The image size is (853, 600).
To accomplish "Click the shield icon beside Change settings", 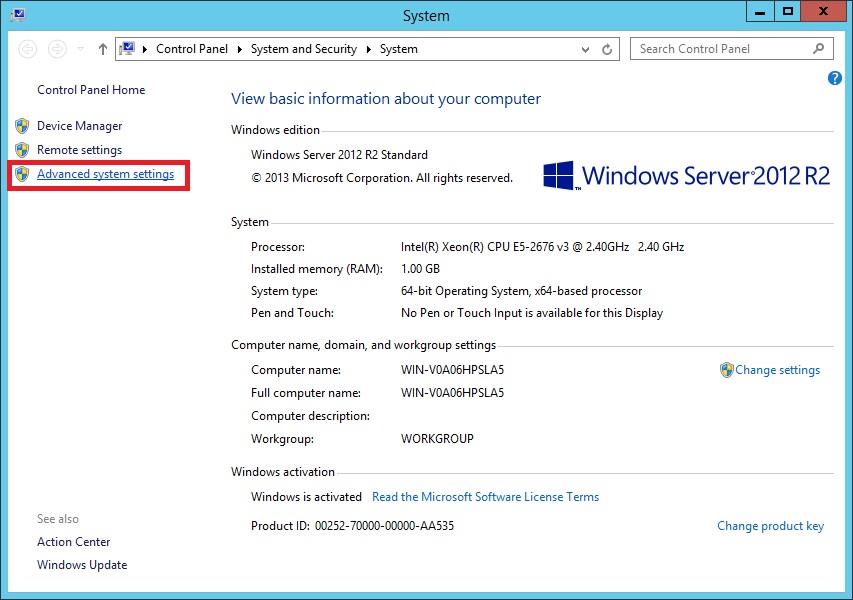I will (726, 370).
